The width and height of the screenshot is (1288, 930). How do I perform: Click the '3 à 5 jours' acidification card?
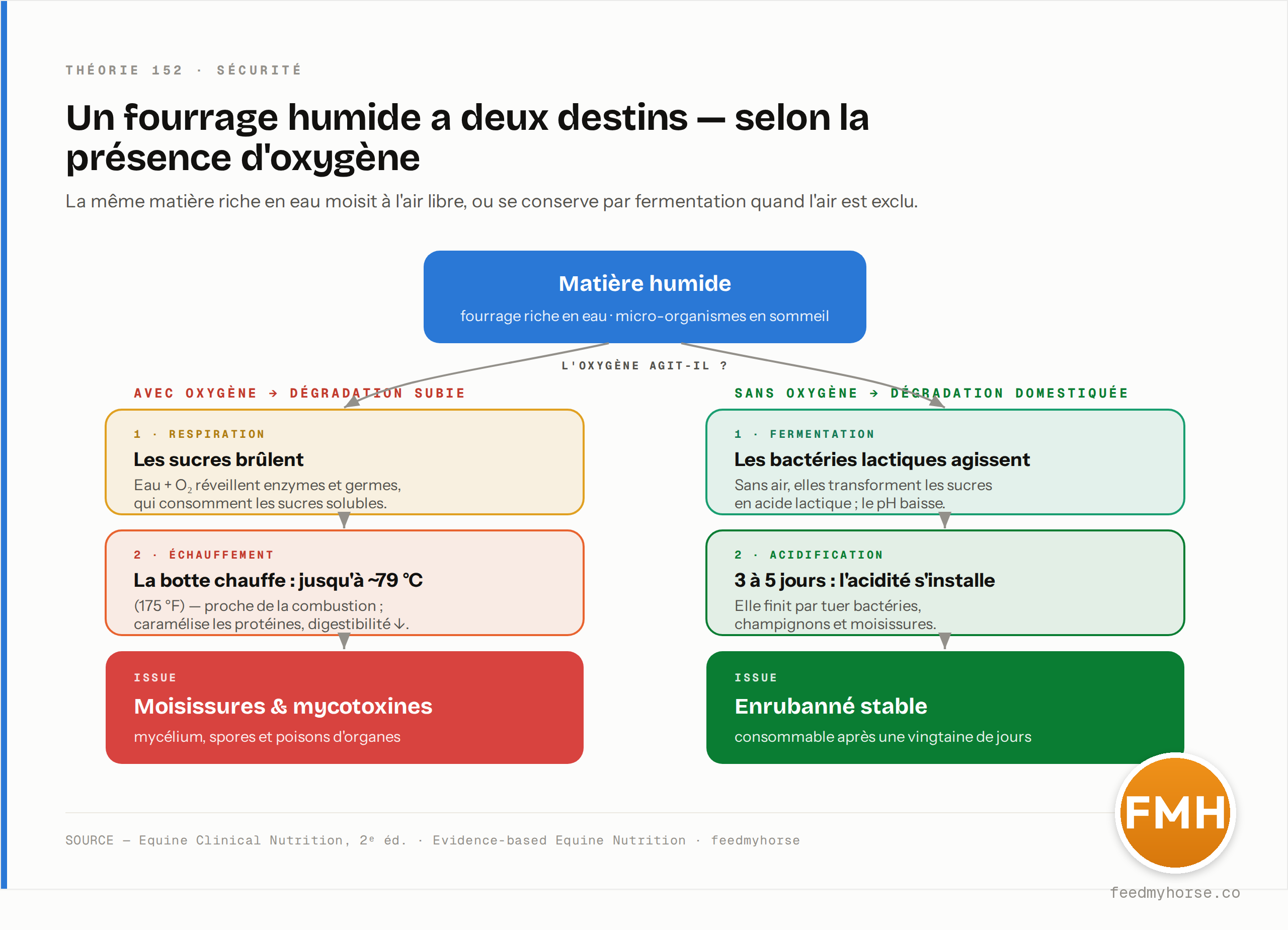(x=945, y=582)
